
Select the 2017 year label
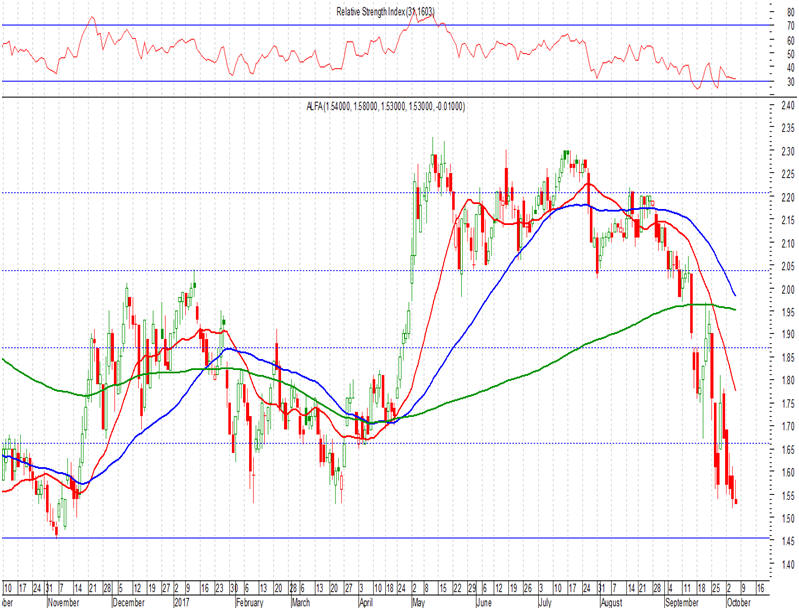(x=181, y=602)
